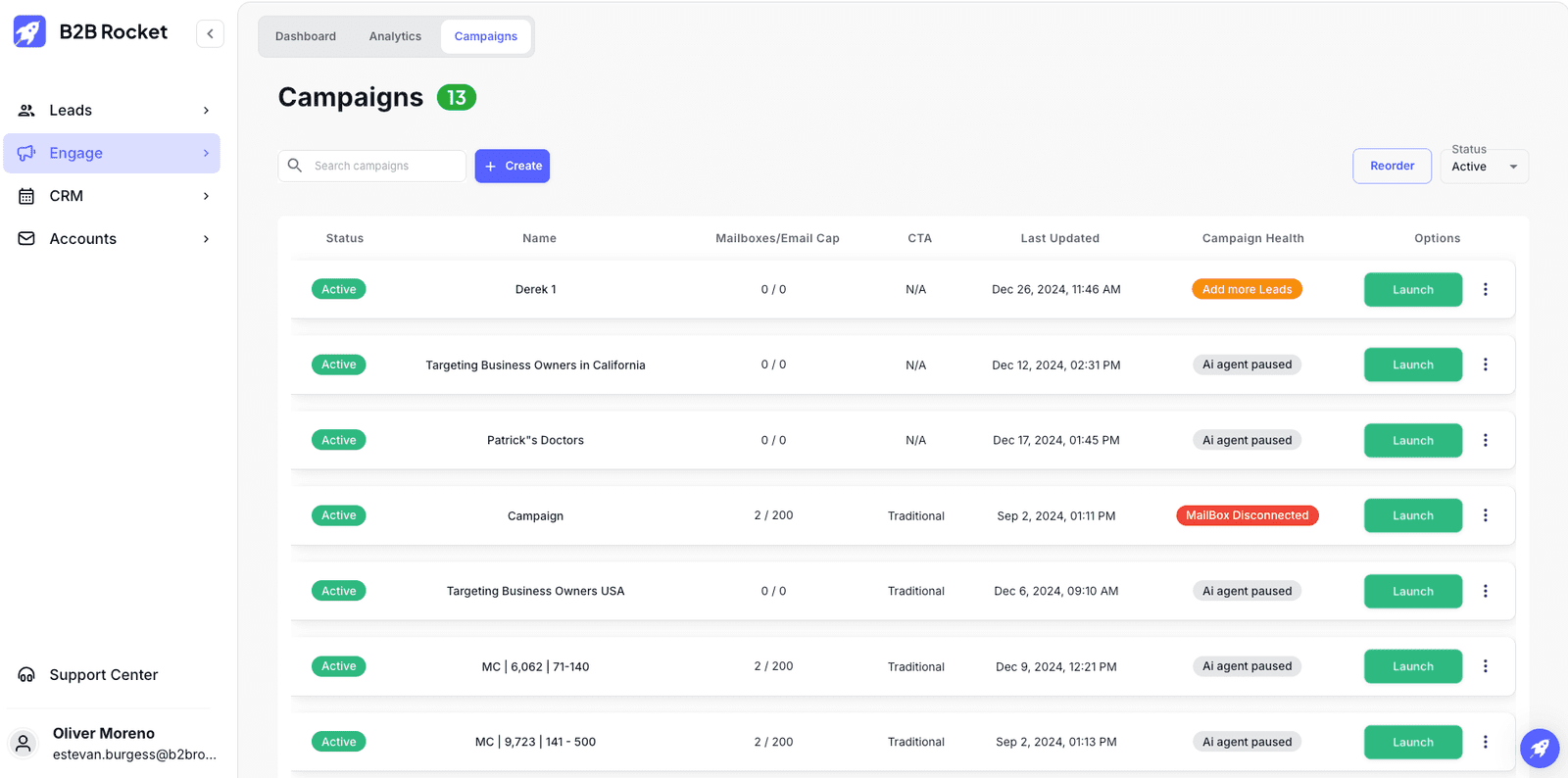Click the MailBox Disconnected health badge
1568x778 pixels.
[x=1247, y=515]
